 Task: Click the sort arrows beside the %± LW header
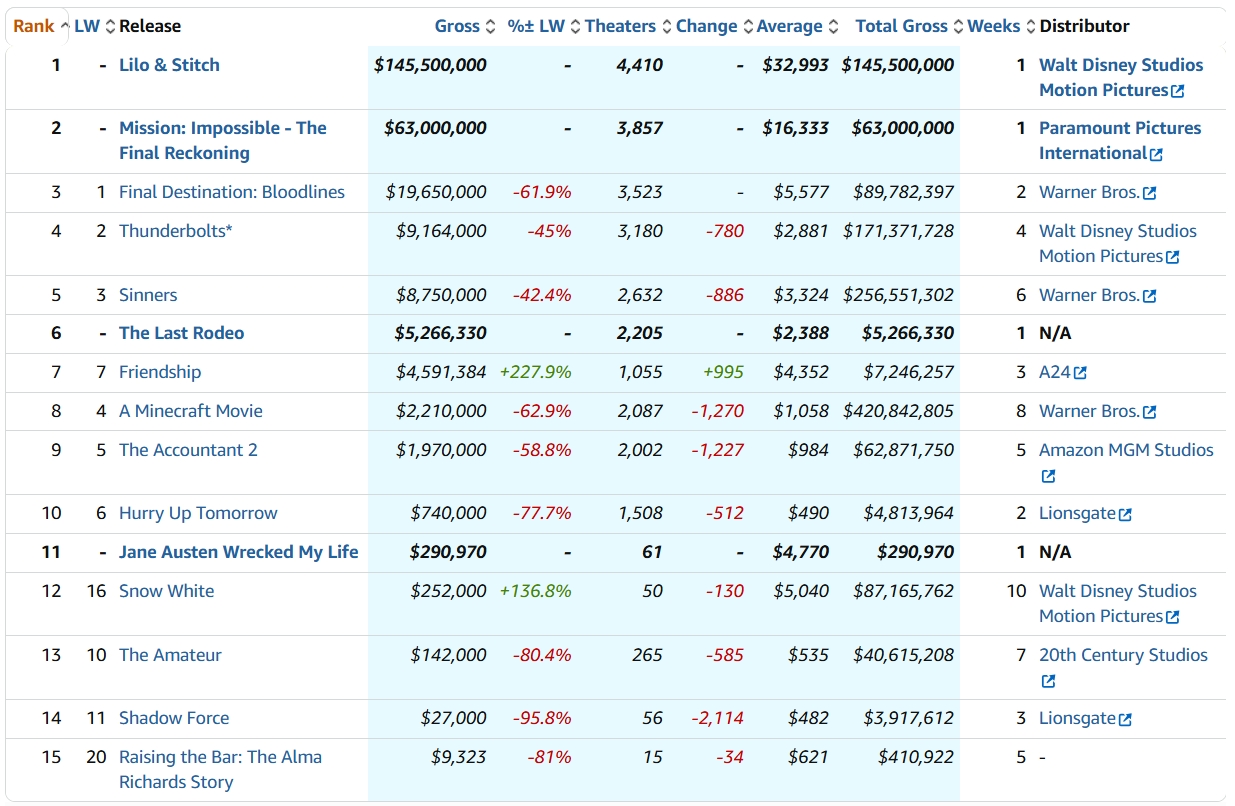[574, 26]
